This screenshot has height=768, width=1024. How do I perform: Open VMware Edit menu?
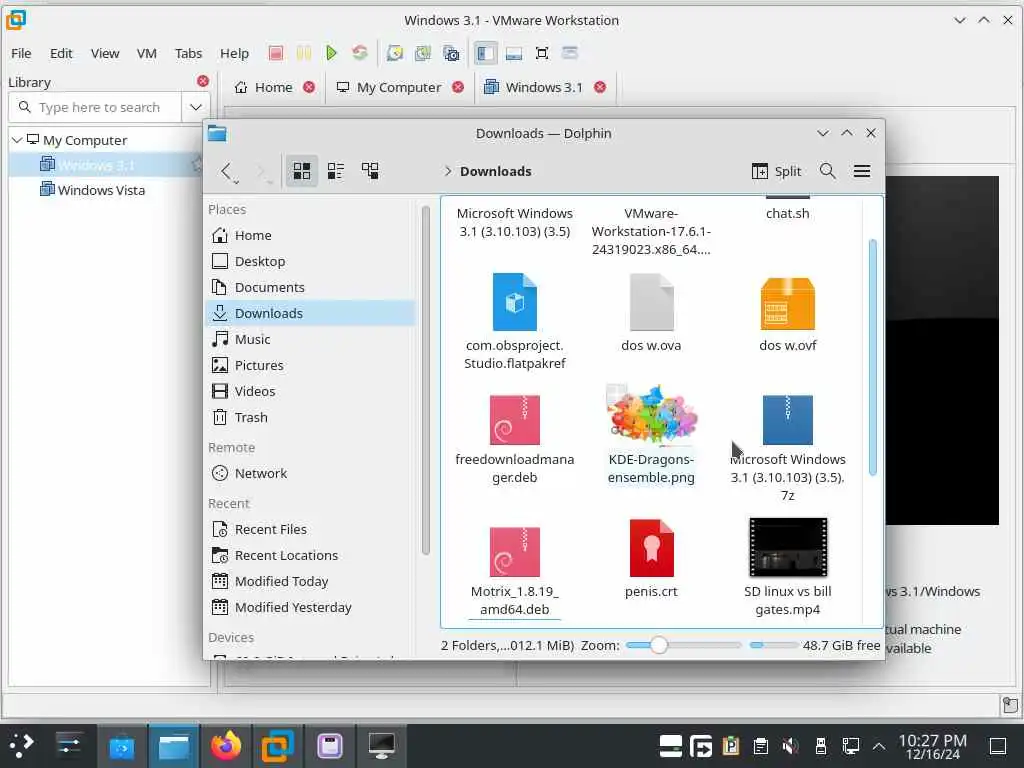61,53
